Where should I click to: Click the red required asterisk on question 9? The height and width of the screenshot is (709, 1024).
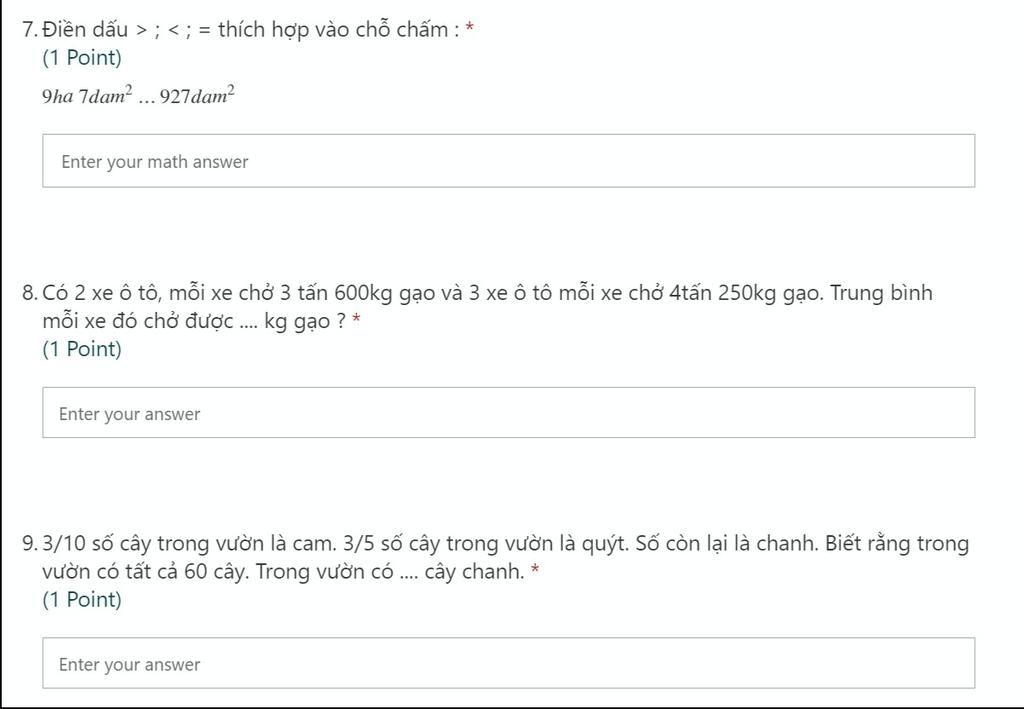pos(536,572)
